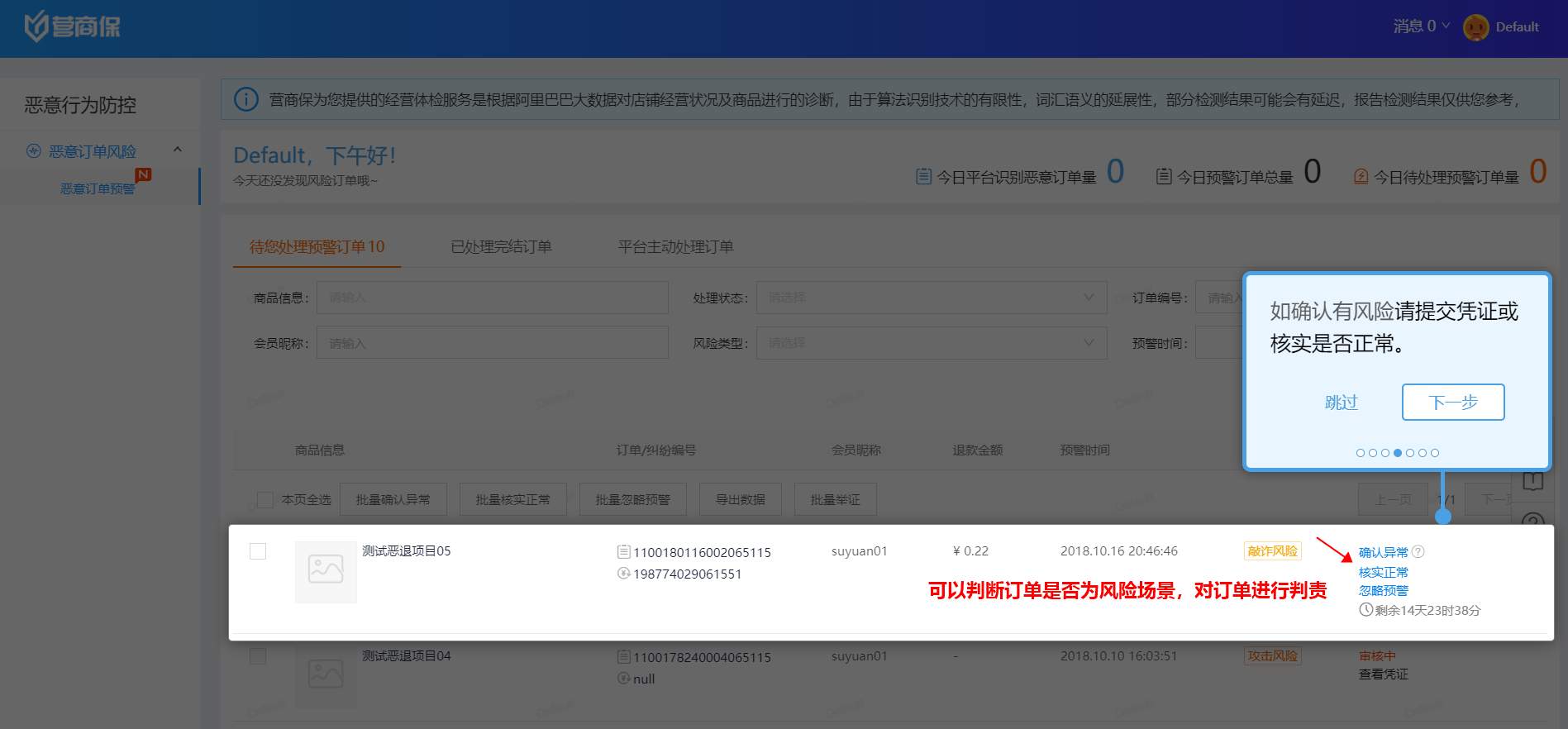Click the help question mark beside 确认异常

coord(1418,552)
